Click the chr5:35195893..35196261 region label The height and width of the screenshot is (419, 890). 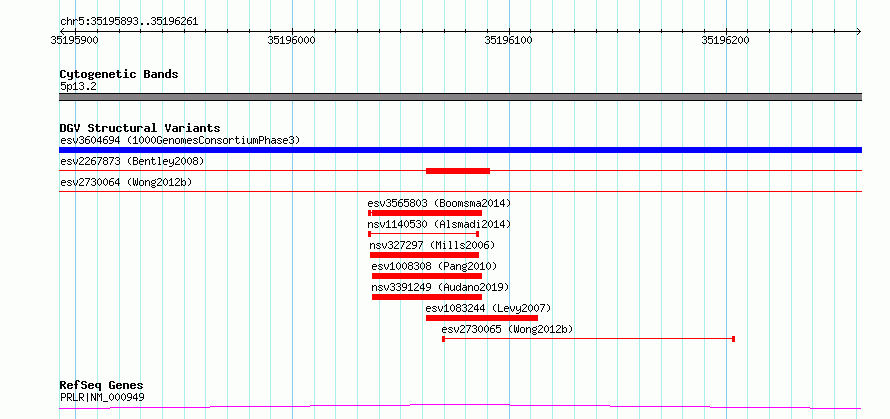tap(129, 22)
